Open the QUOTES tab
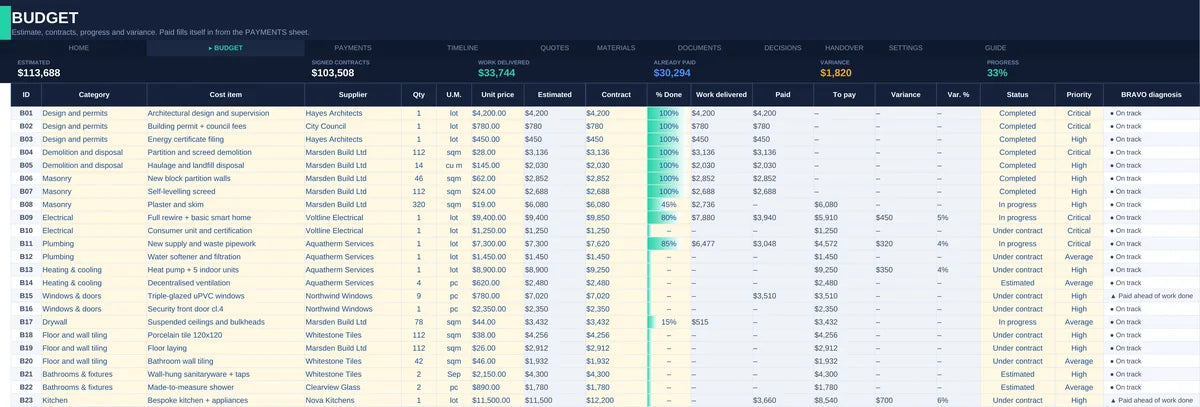Image resolution: width=1200 pixels, height=407 pixels. pyautogui.click(x=555, y=48)
